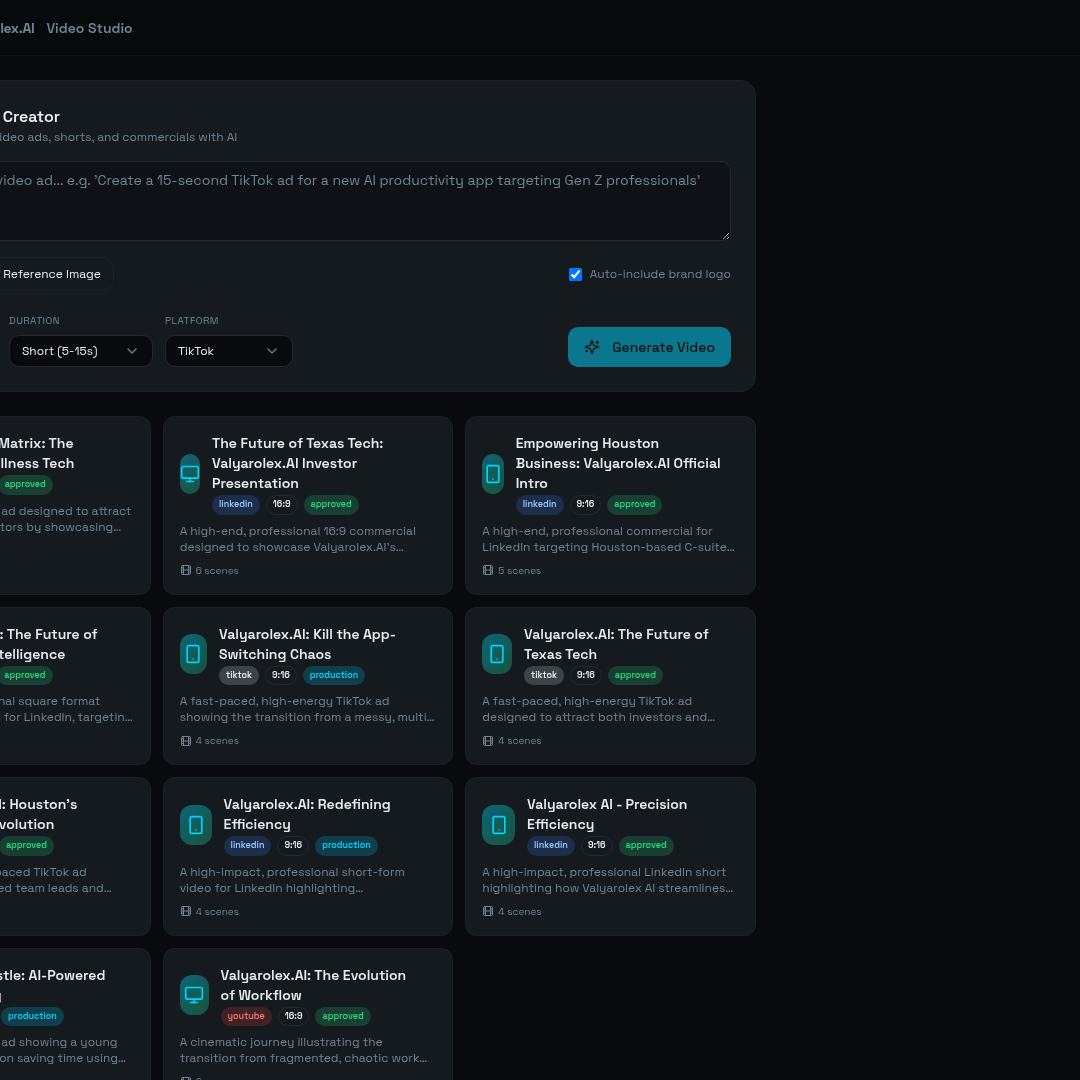Click monitor icon on Texas Tech Investor Presentation card
The width and height of the screenshot is (1080, 1080).
coord(190,474)
